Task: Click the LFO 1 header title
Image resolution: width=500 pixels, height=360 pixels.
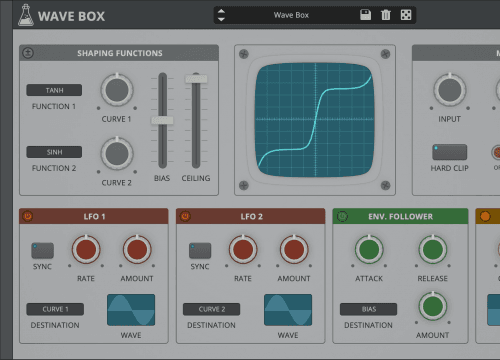Action: click(x=94, y=216)
